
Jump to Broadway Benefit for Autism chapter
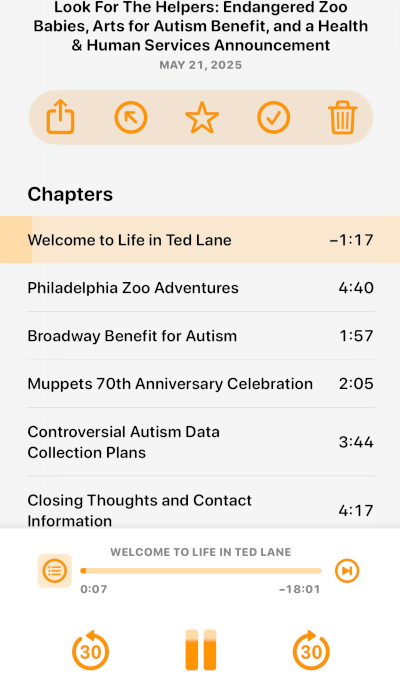click(x=200, y=336)
